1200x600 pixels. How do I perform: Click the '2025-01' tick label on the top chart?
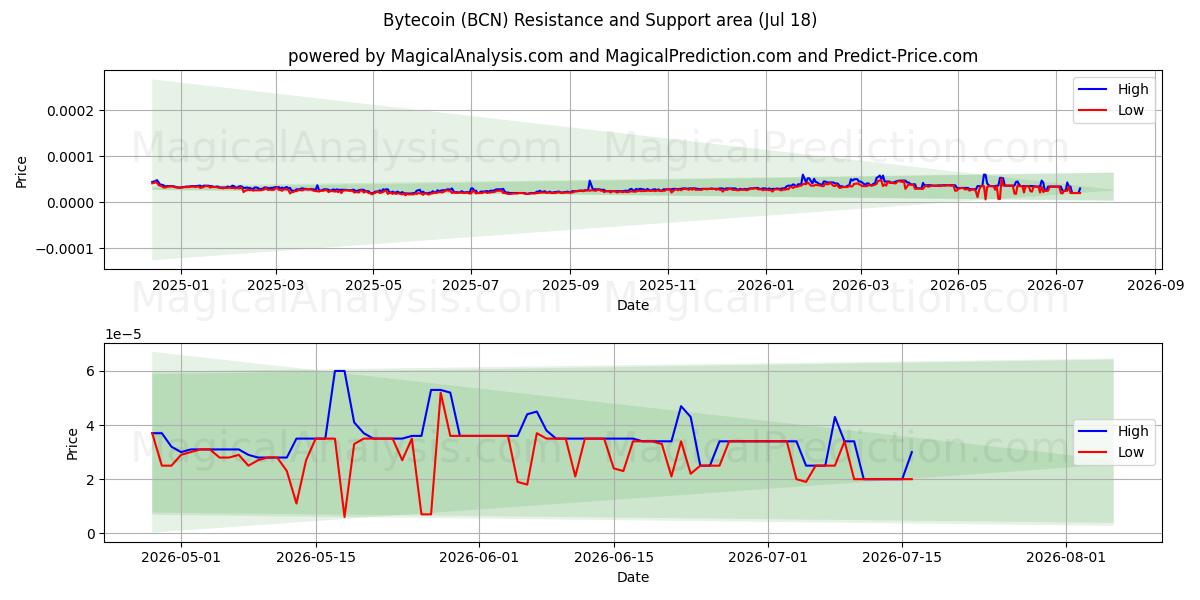pyautogui.click(x=181, y=286)
